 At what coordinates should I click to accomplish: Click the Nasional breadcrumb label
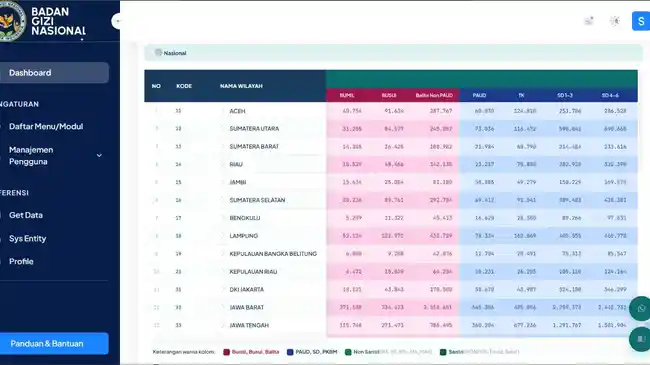click(x=175, y=53)
